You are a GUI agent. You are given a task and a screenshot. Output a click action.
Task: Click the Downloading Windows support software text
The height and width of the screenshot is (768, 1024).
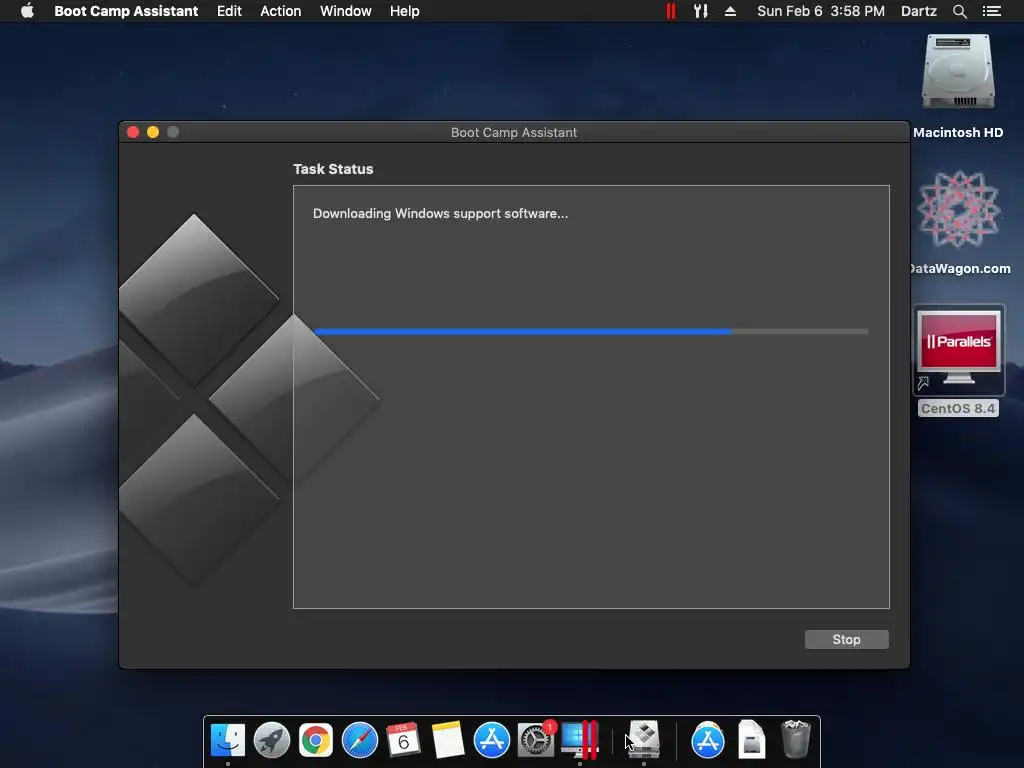(440, 214)
